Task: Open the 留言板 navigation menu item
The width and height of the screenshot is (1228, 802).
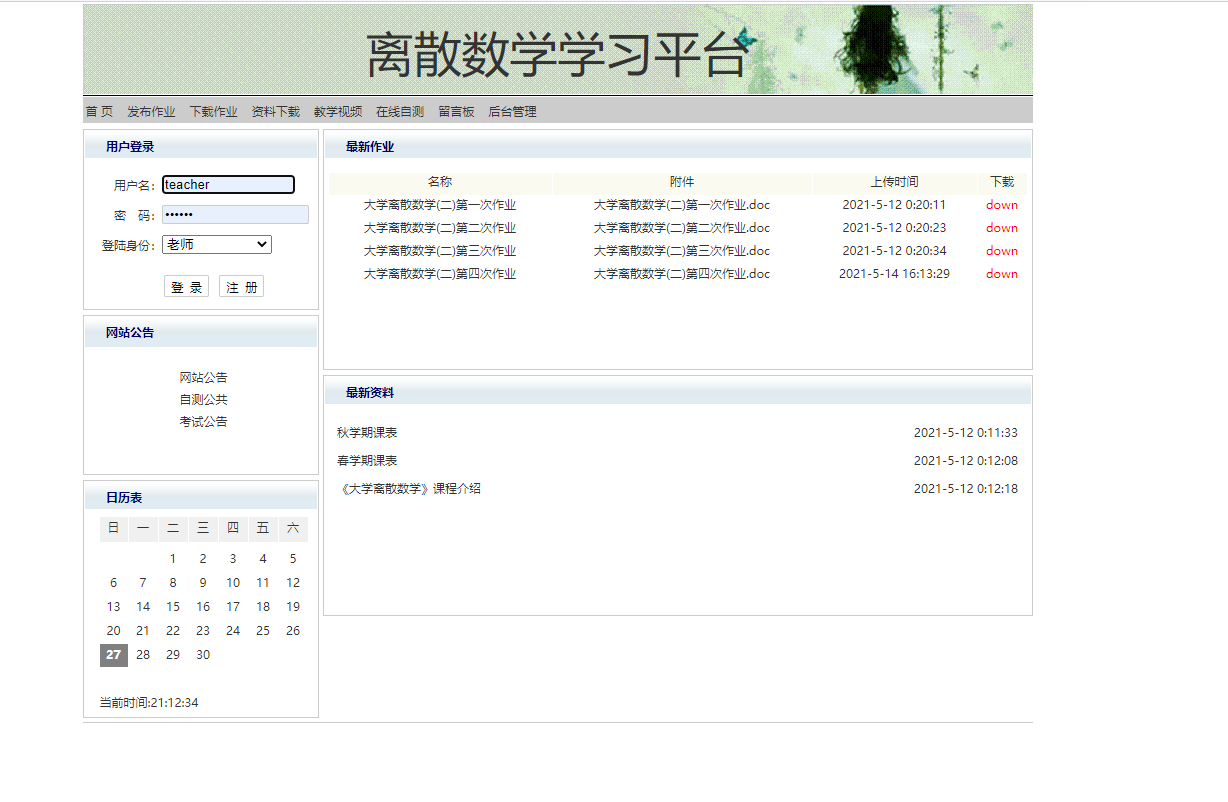Action: click(455, 111)
